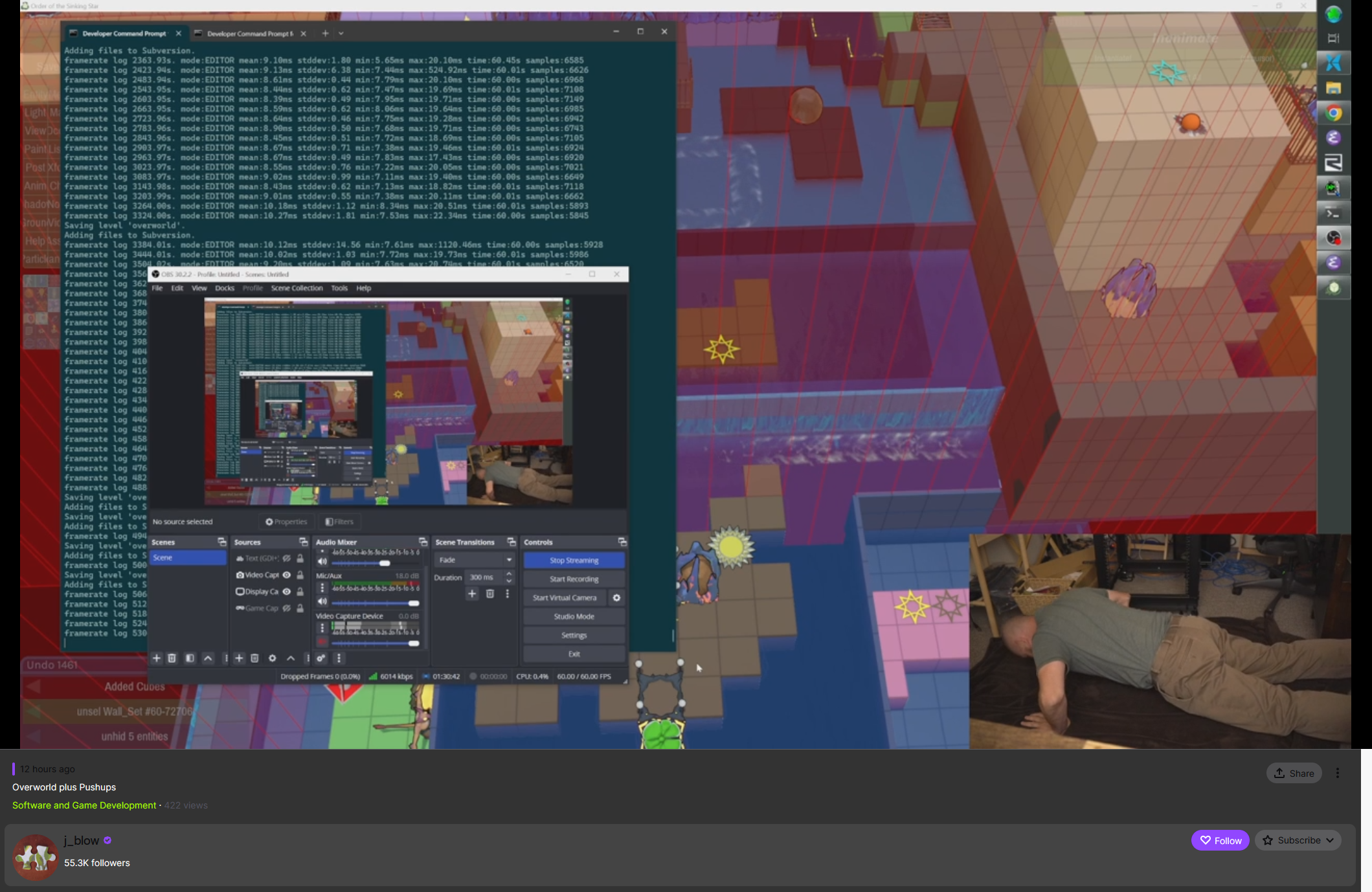Screen dimensions: 1372x892
Task: Unlock the Game Capture source lock
Action: click(300, 608)
